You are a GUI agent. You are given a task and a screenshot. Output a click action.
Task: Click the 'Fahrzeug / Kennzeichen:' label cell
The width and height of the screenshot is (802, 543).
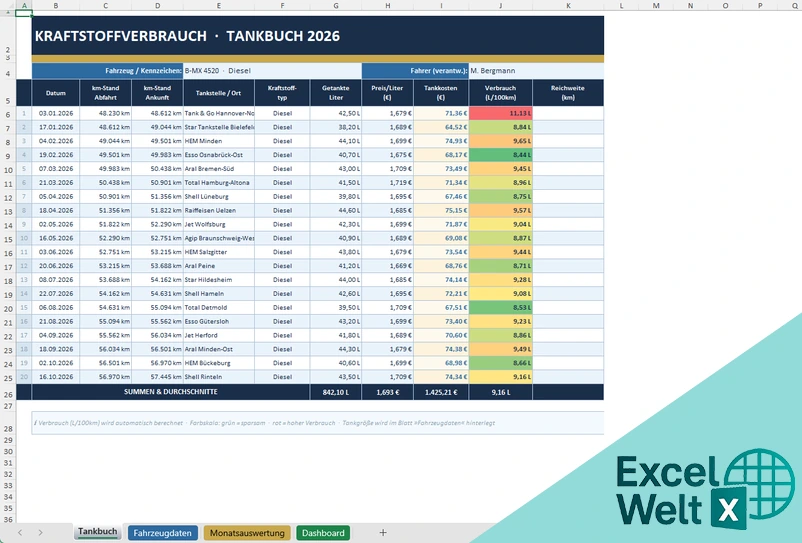[x=107, y=71]
